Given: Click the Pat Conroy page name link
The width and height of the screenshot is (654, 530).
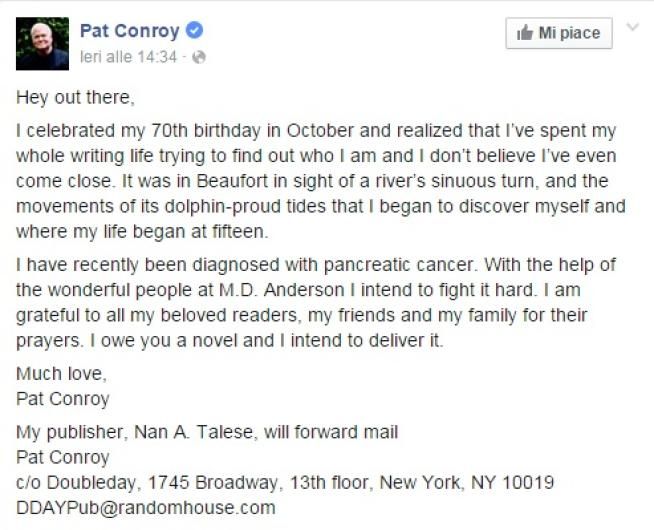Looking at the screenshot, I should coord(129,31).
